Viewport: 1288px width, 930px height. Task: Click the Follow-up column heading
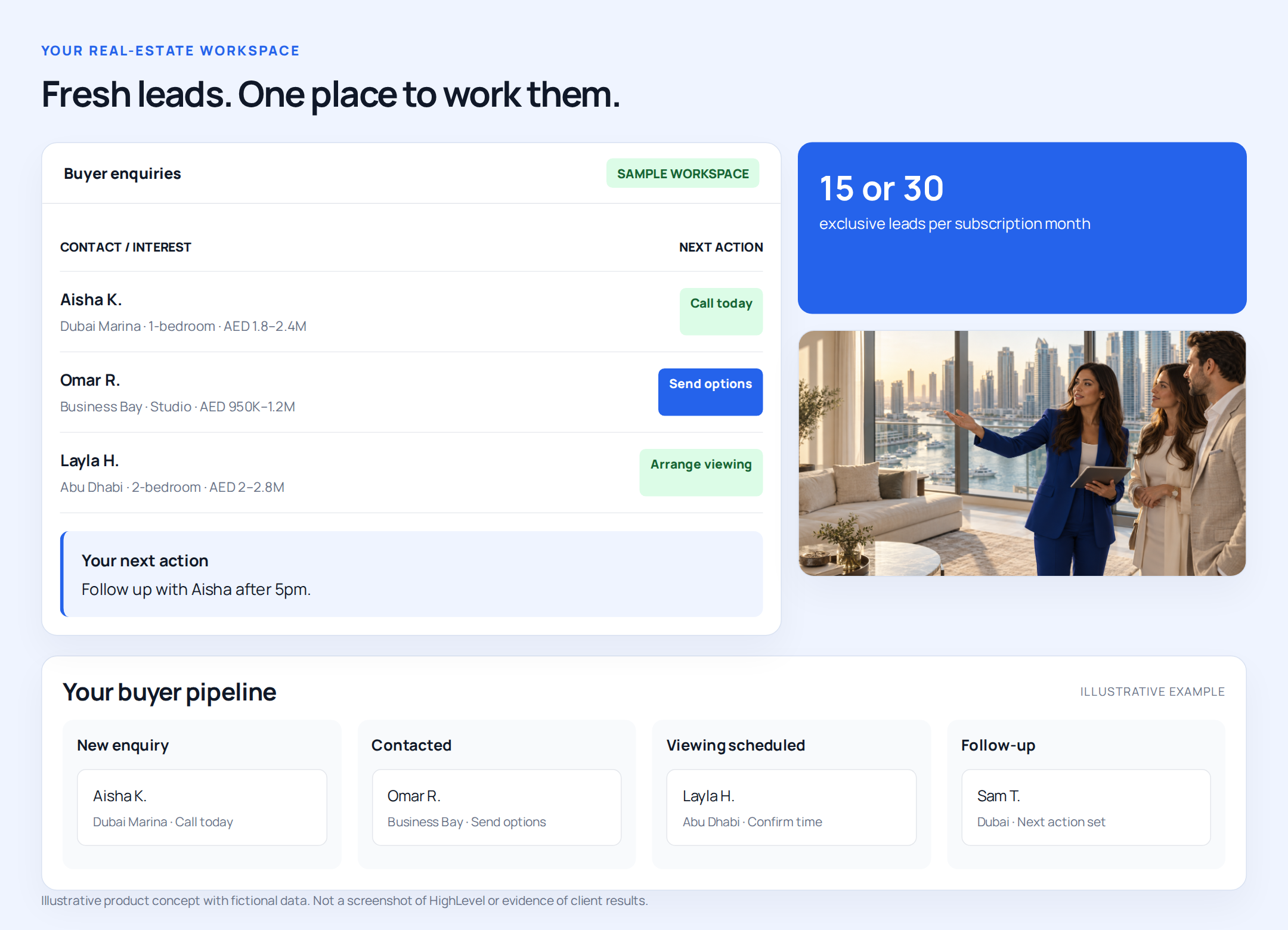998,745
